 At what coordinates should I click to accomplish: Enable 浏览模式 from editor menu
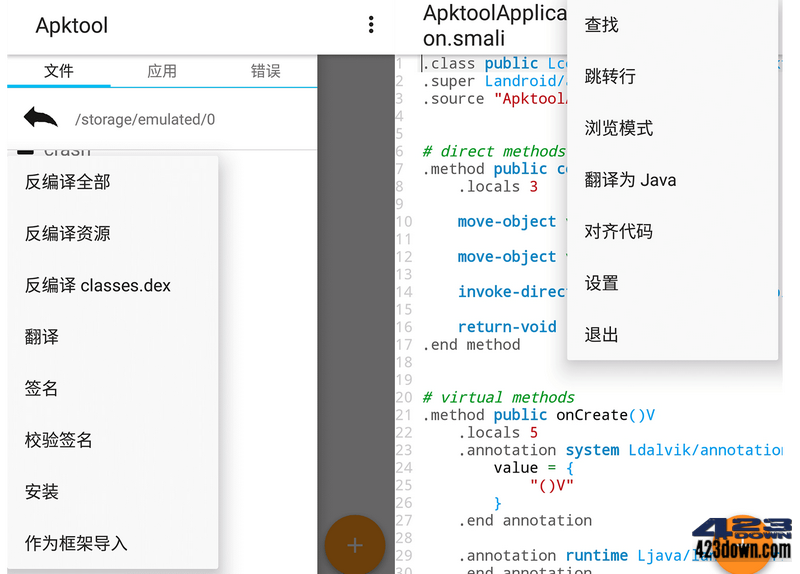[619, 128]
